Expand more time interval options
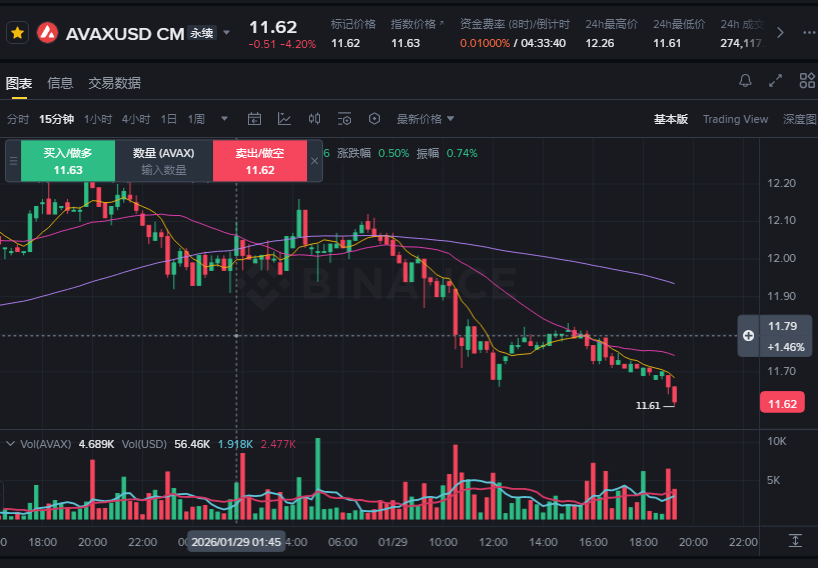818x568 pixels. tap(222, 119)
